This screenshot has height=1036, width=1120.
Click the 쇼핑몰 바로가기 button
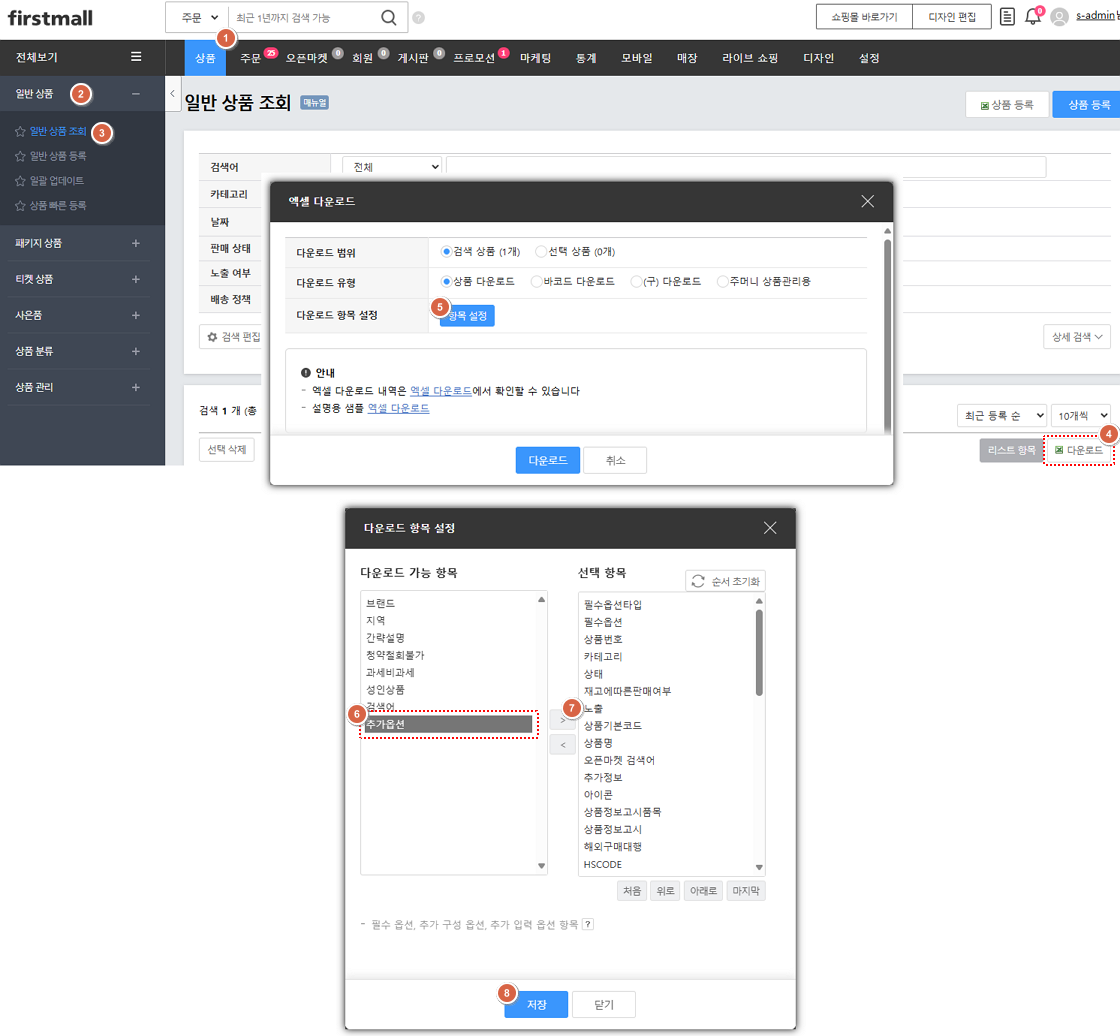coord(864,16)
